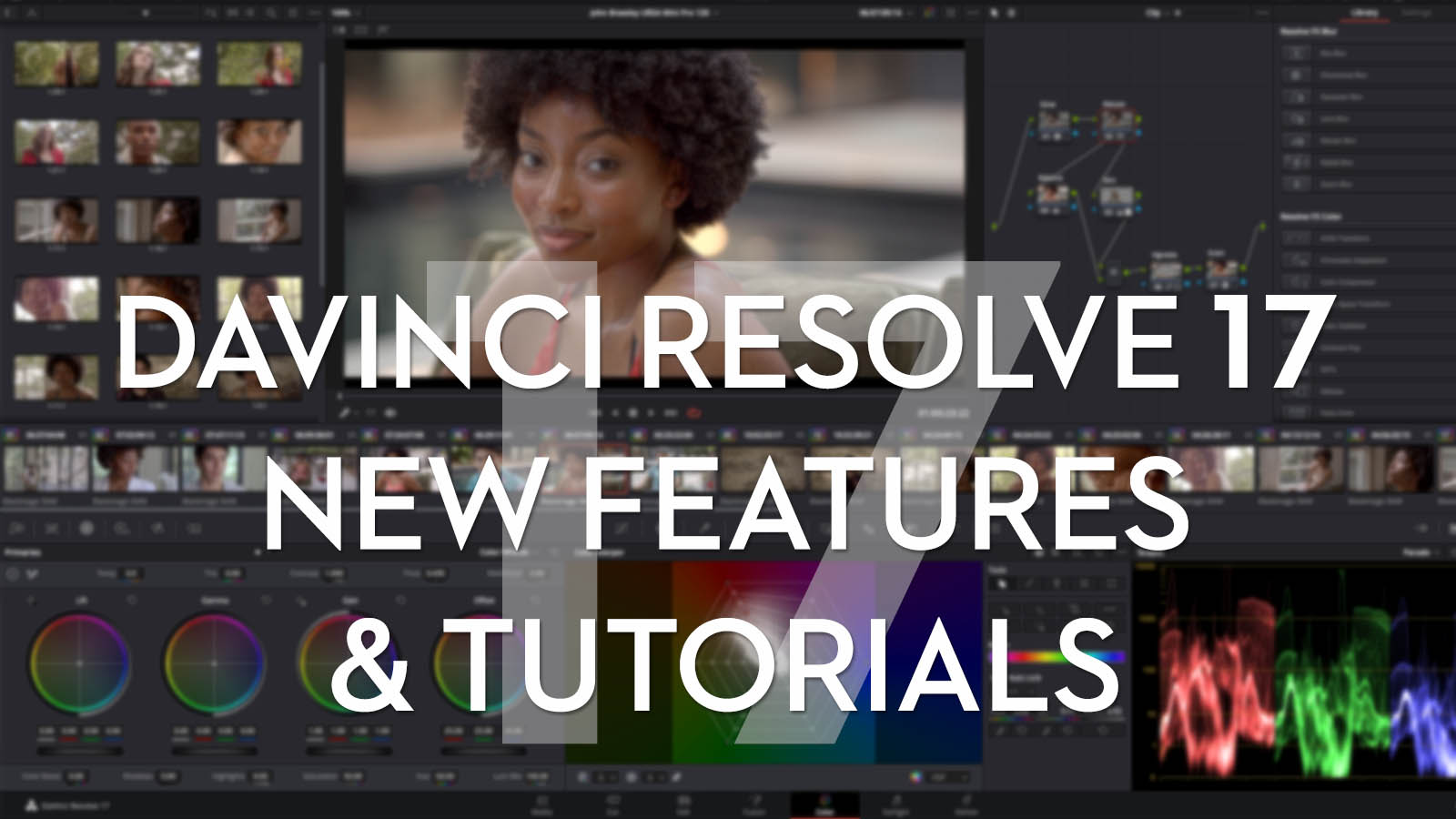This screenshot has height=819, width=1456.
Task: Switch to the Settings tab
Action: point(1416,13)
